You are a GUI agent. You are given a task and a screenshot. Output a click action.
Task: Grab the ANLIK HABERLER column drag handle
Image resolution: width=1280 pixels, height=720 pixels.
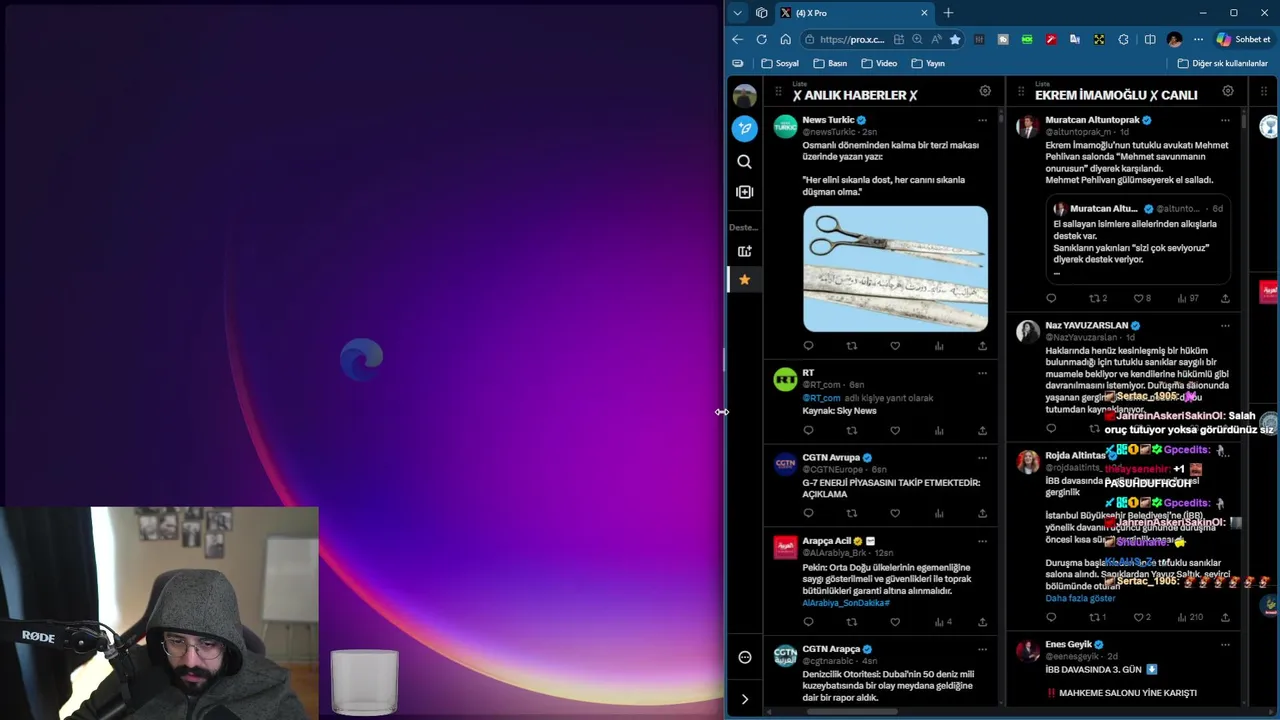point(778,91)
